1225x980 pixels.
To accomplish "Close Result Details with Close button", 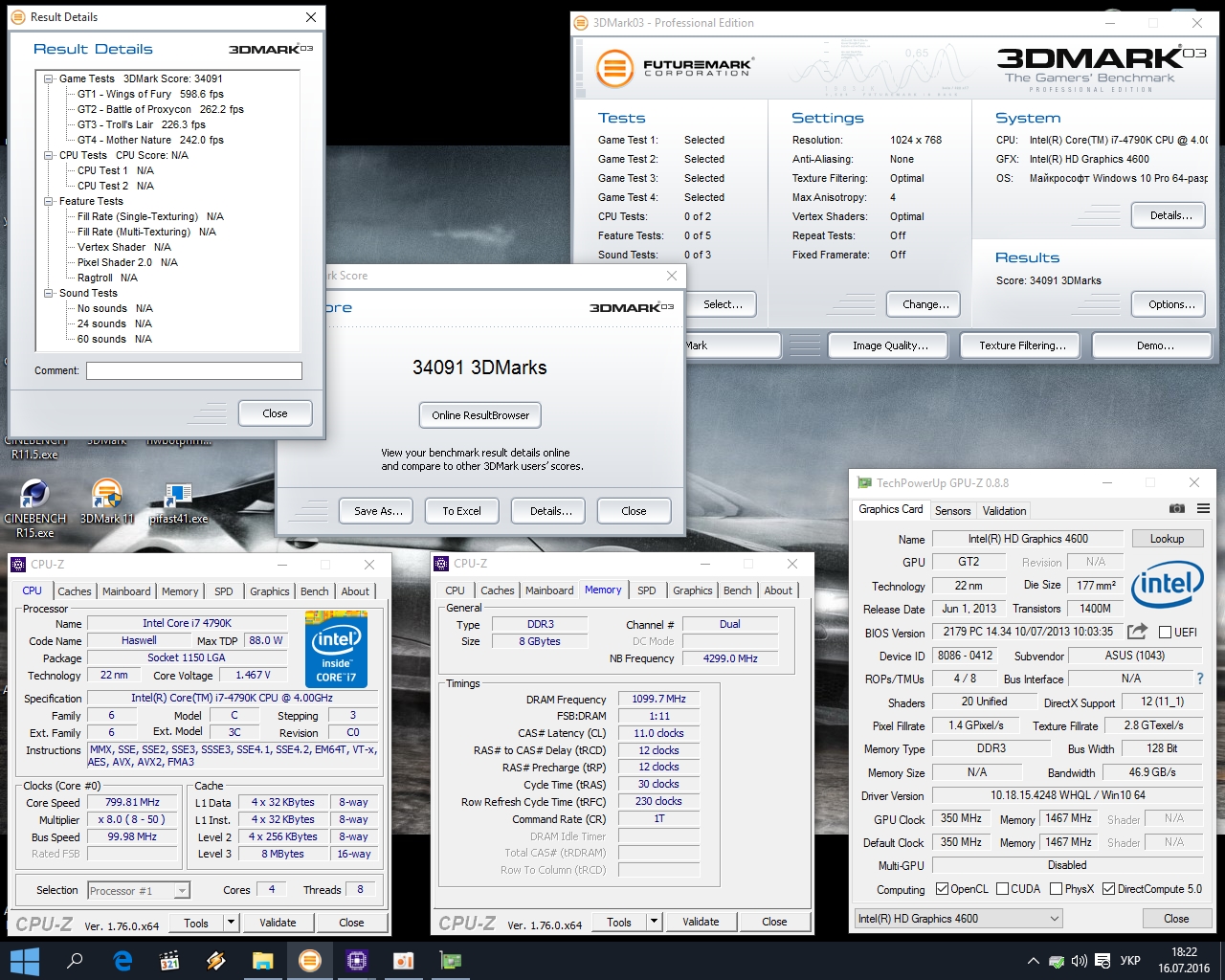I will (x=275, y=413).
